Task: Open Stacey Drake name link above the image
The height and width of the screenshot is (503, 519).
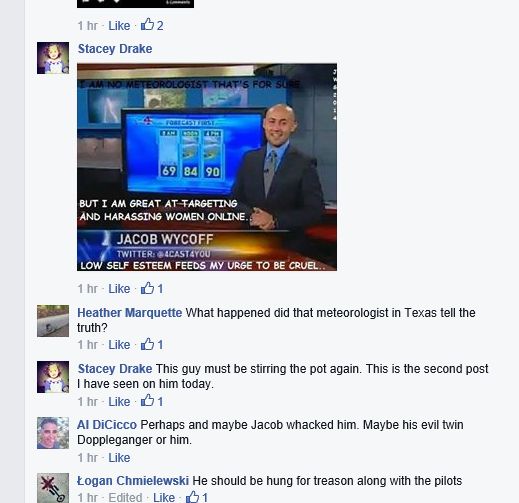Action: (115, 49)
